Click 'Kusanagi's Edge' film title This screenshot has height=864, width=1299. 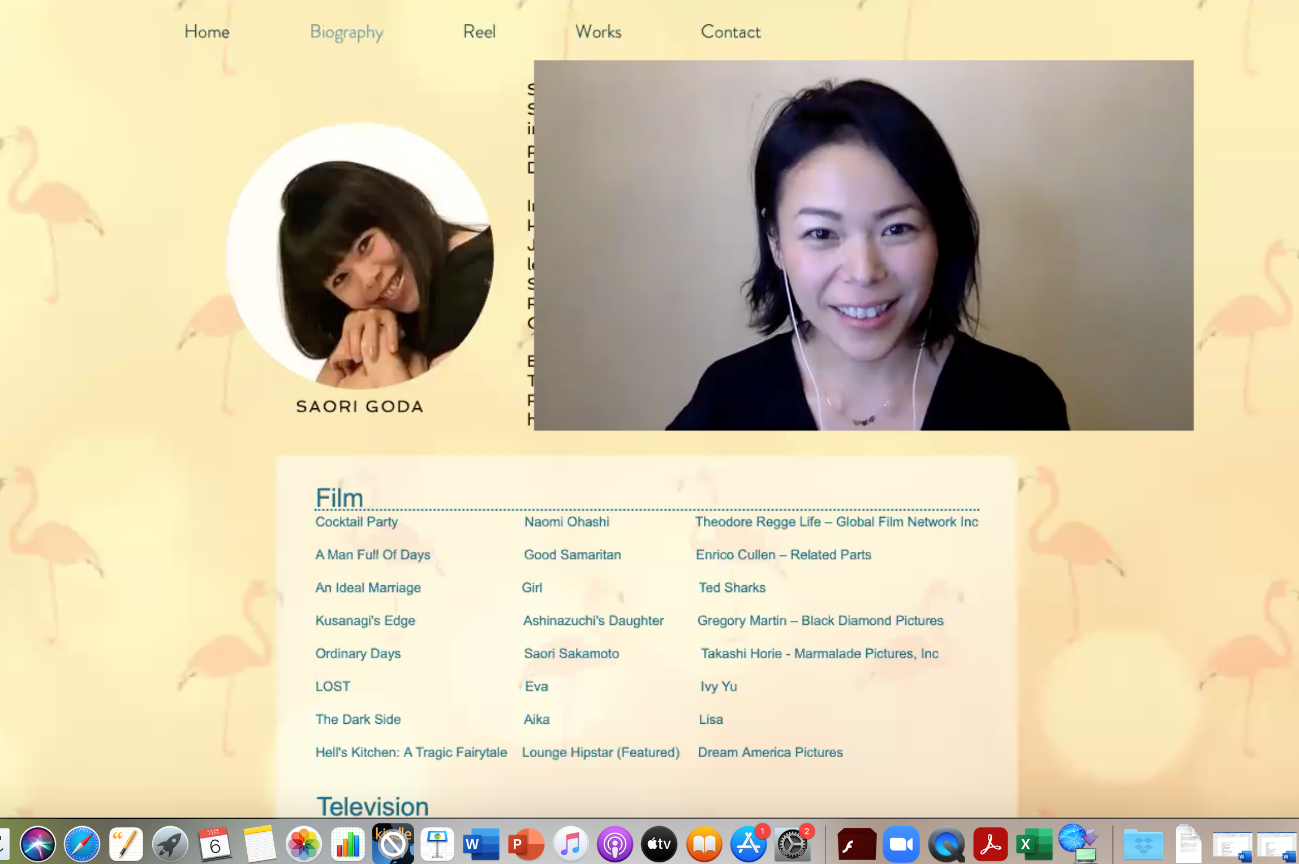(365, 621)
